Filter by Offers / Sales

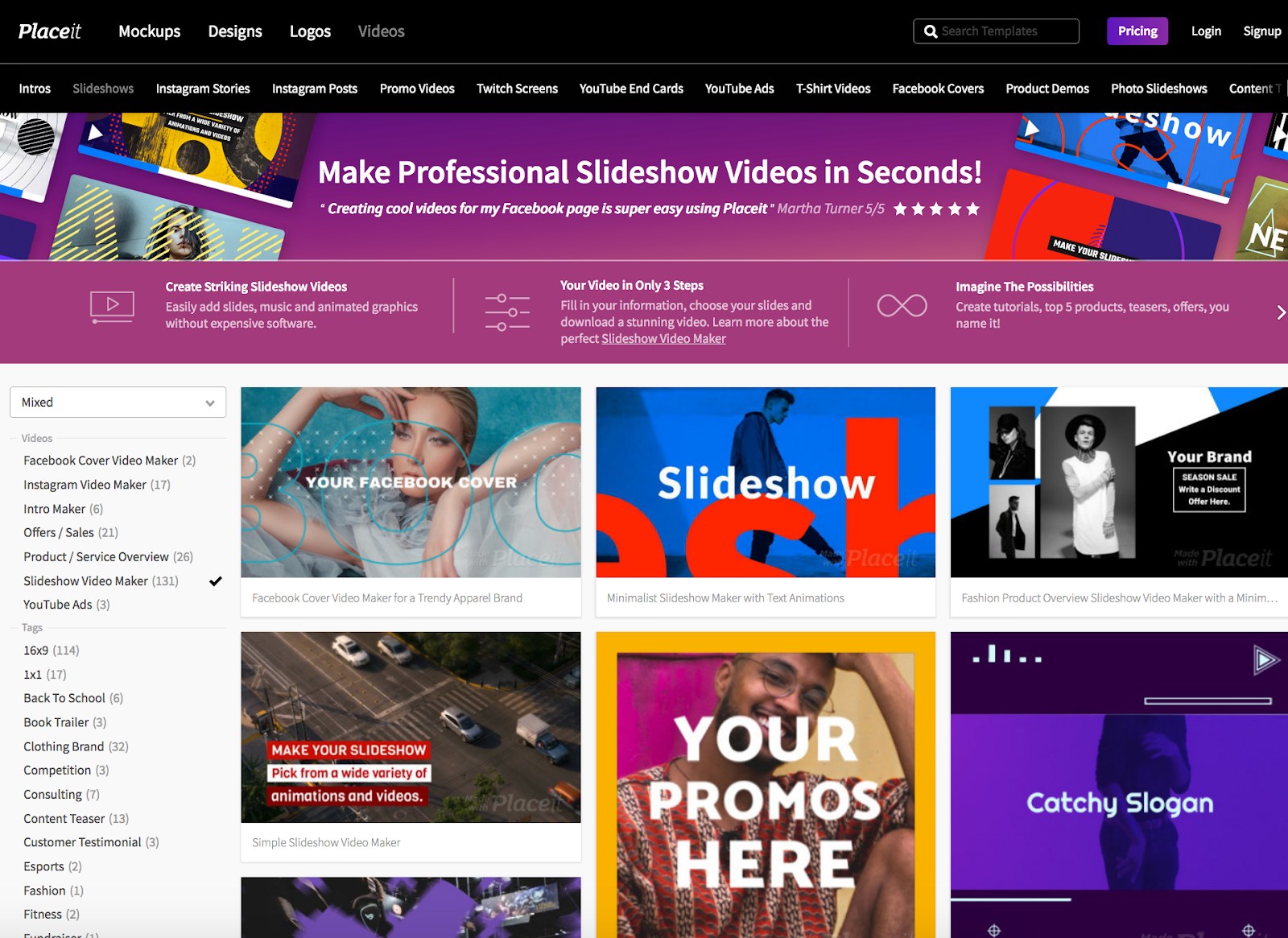pos(71,532)
